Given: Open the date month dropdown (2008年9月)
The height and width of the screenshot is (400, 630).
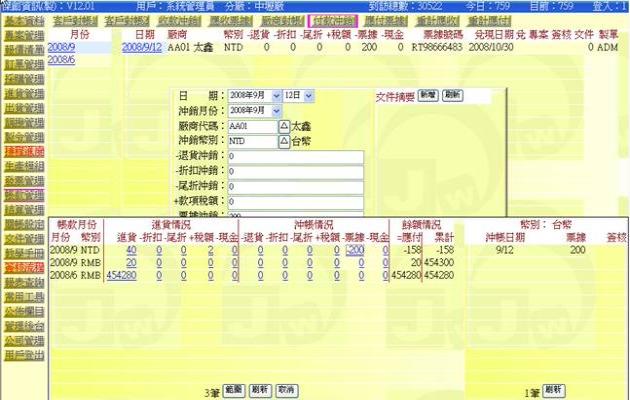Looking at the screenshot, I should click(254, 94).
